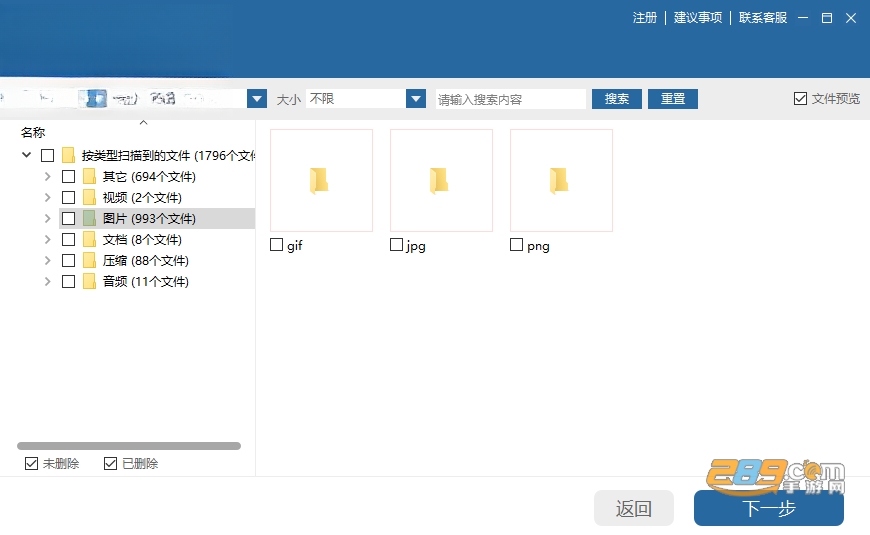Toggle the 未删除 filter checkbox
Viewport: 870px width, 535px height.
click(32, 463)
